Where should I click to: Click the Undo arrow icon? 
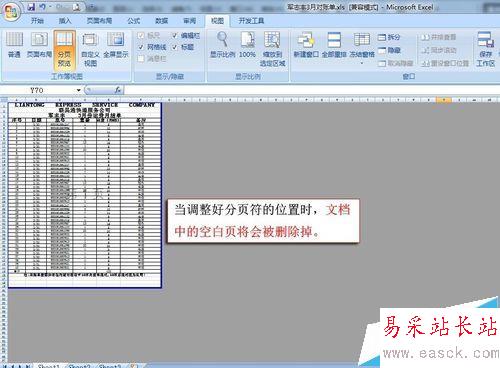point(42,6)
